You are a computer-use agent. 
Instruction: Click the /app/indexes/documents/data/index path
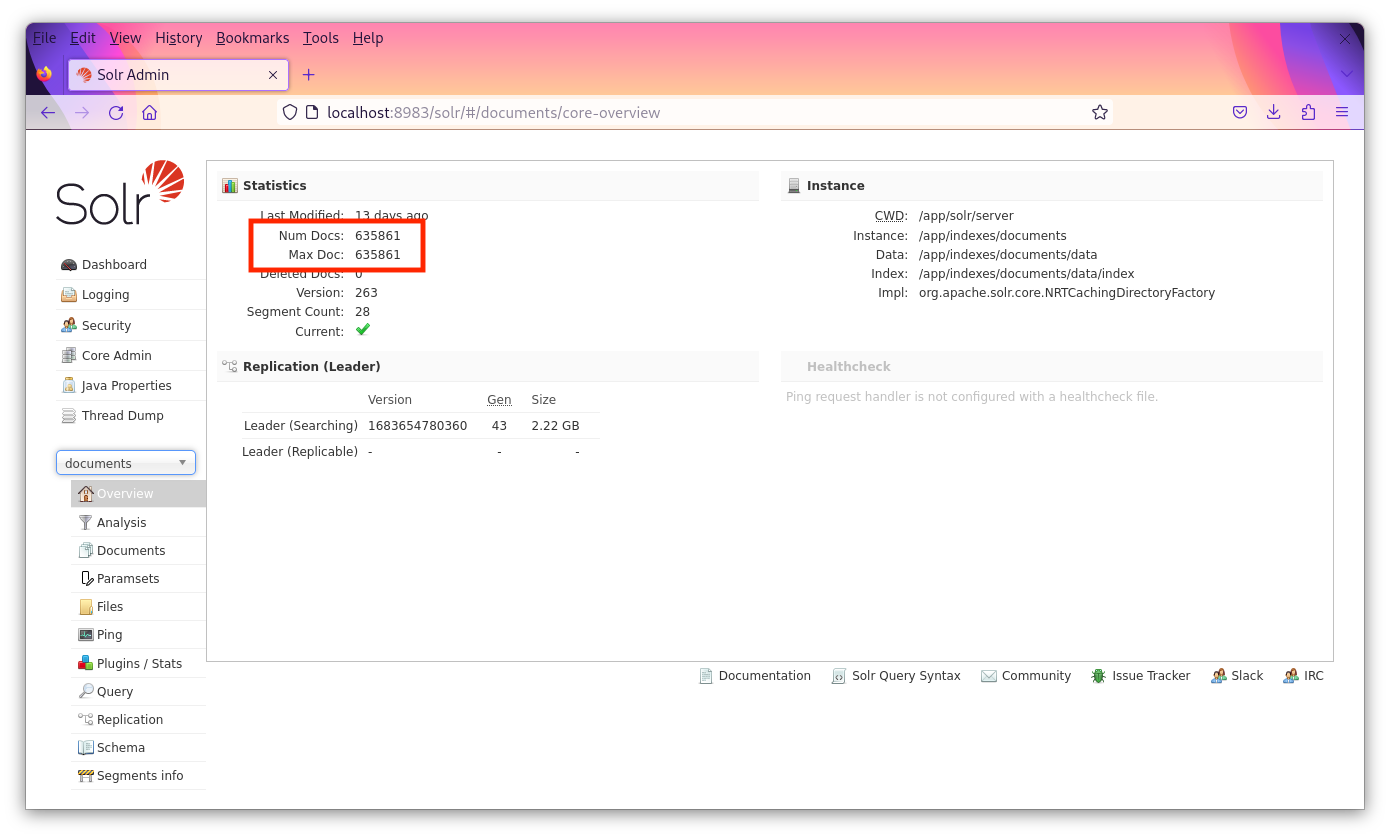[x=1027, y=274]
